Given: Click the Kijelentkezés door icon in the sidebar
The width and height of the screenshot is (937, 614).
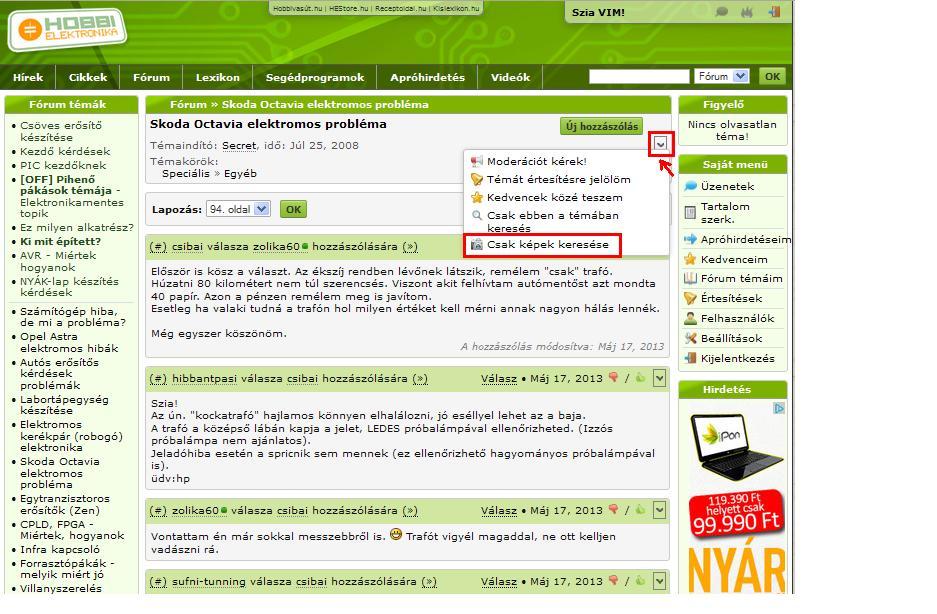Looking at the screenshot, I should tap(690, 358).
